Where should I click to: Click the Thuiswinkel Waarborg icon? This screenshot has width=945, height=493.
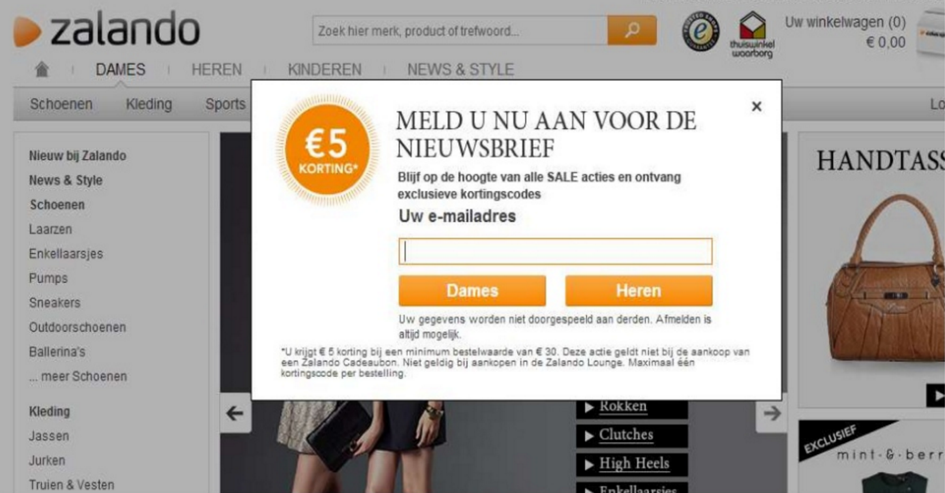752,34
